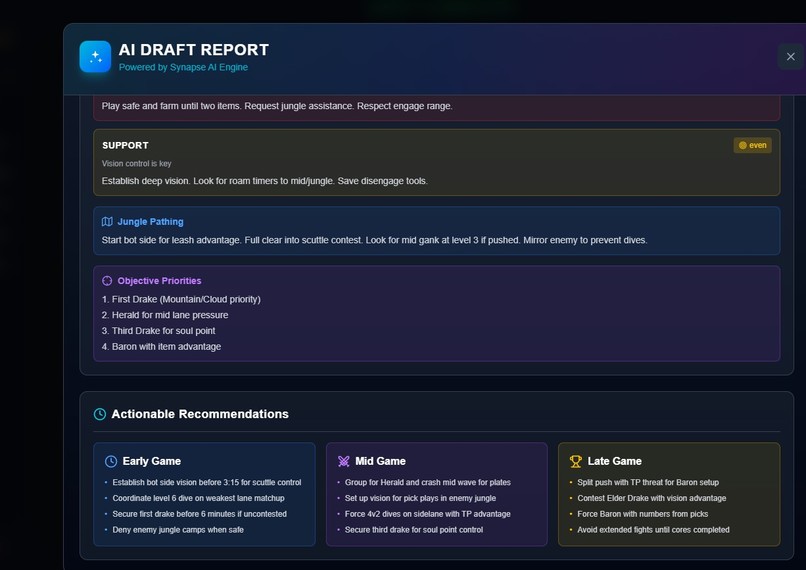Click the Actionable Recommendations clock icon

(x=100, y=414)
